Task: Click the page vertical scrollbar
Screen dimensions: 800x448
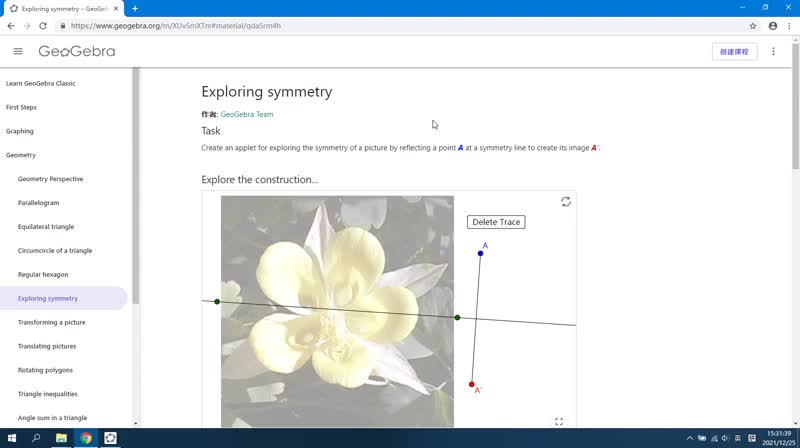Action: point(795,107)
